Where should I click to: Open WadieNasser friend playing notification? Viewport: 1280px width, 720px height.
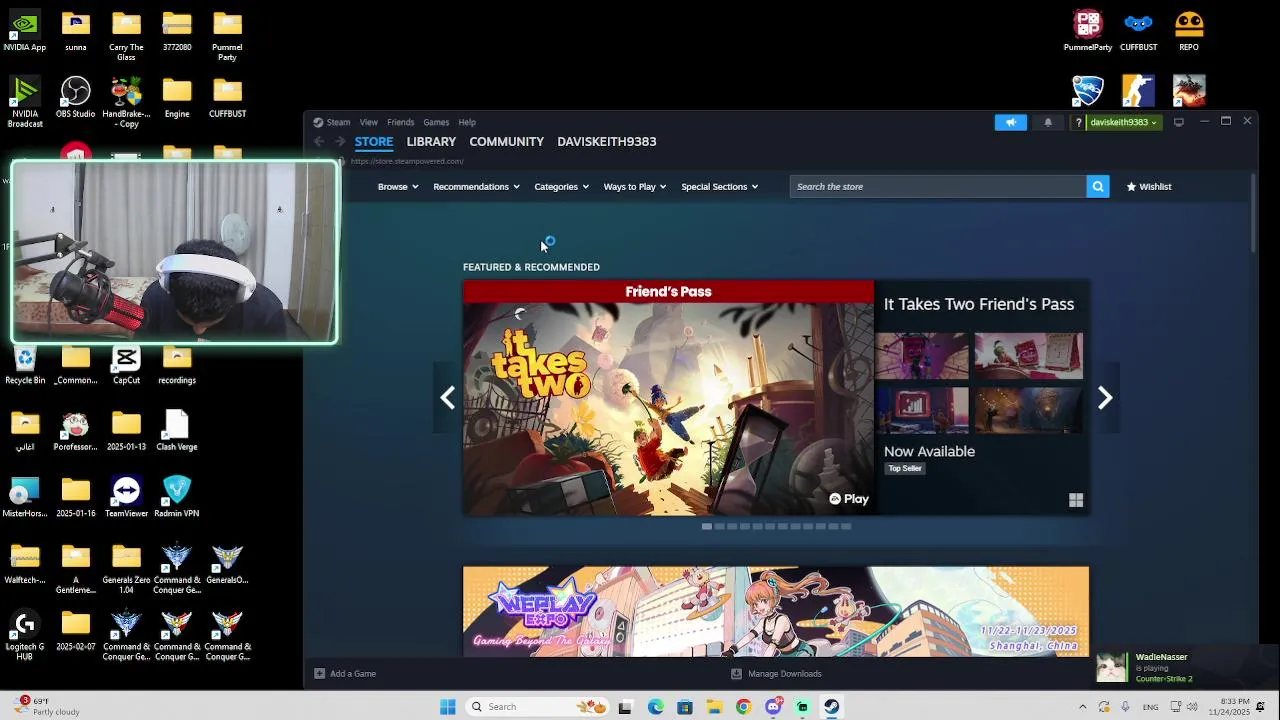(x=1185, y=667)
